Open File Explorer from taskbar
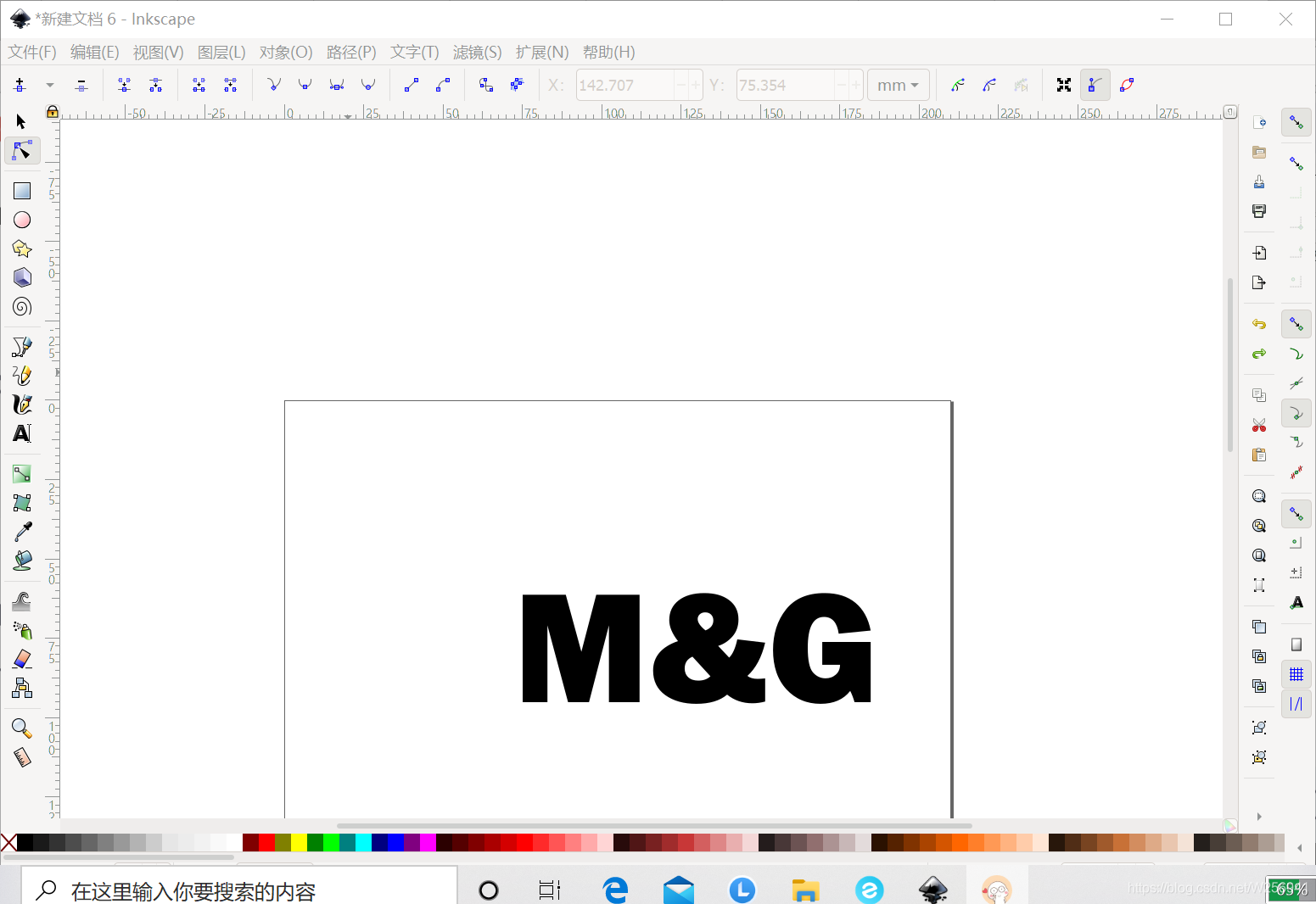The width and height of the screenshot is (1316, 904). coord(805,890)
